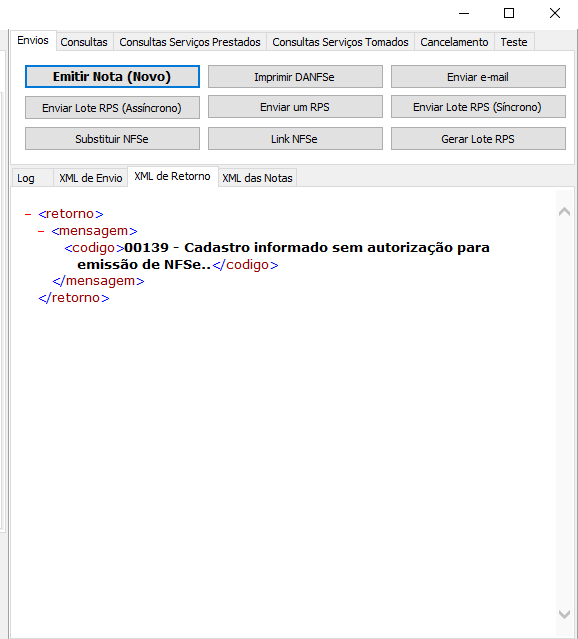578x639 pixels.
Task: Minimize the application window
Action: (464, 13)
